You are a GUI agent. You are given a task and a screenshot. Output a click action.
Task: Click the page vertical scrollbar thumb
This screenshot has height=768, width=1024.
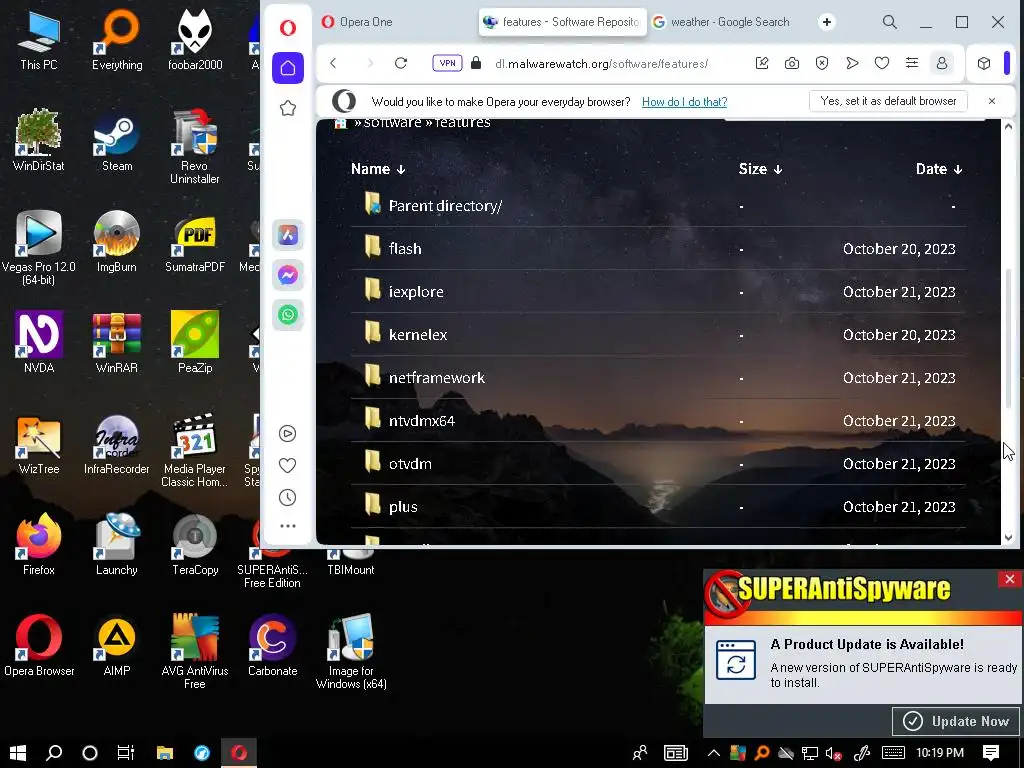[x=1008, y=338]
